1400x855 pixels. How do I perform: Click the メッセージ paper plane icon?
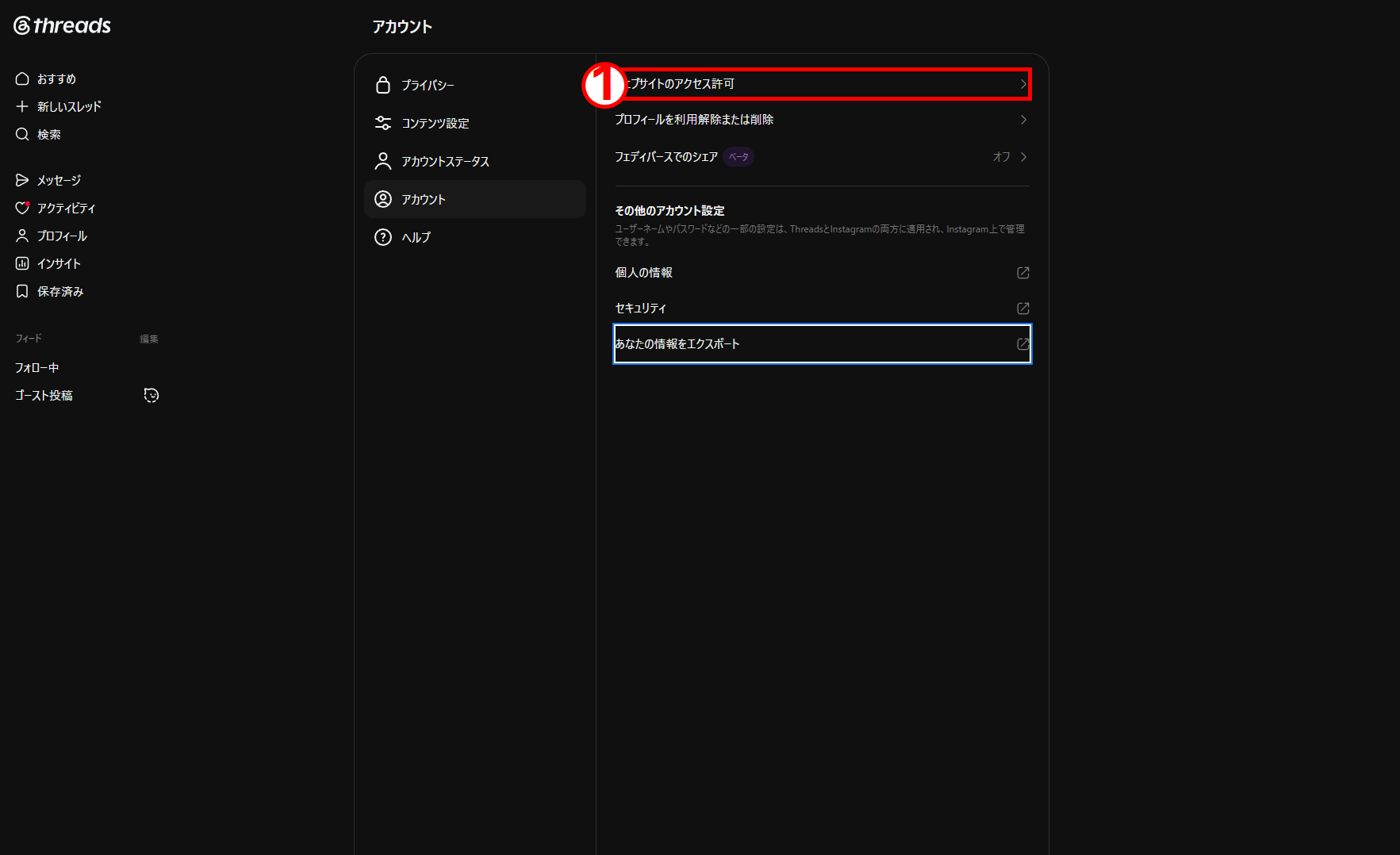click(x=22, y=180)
